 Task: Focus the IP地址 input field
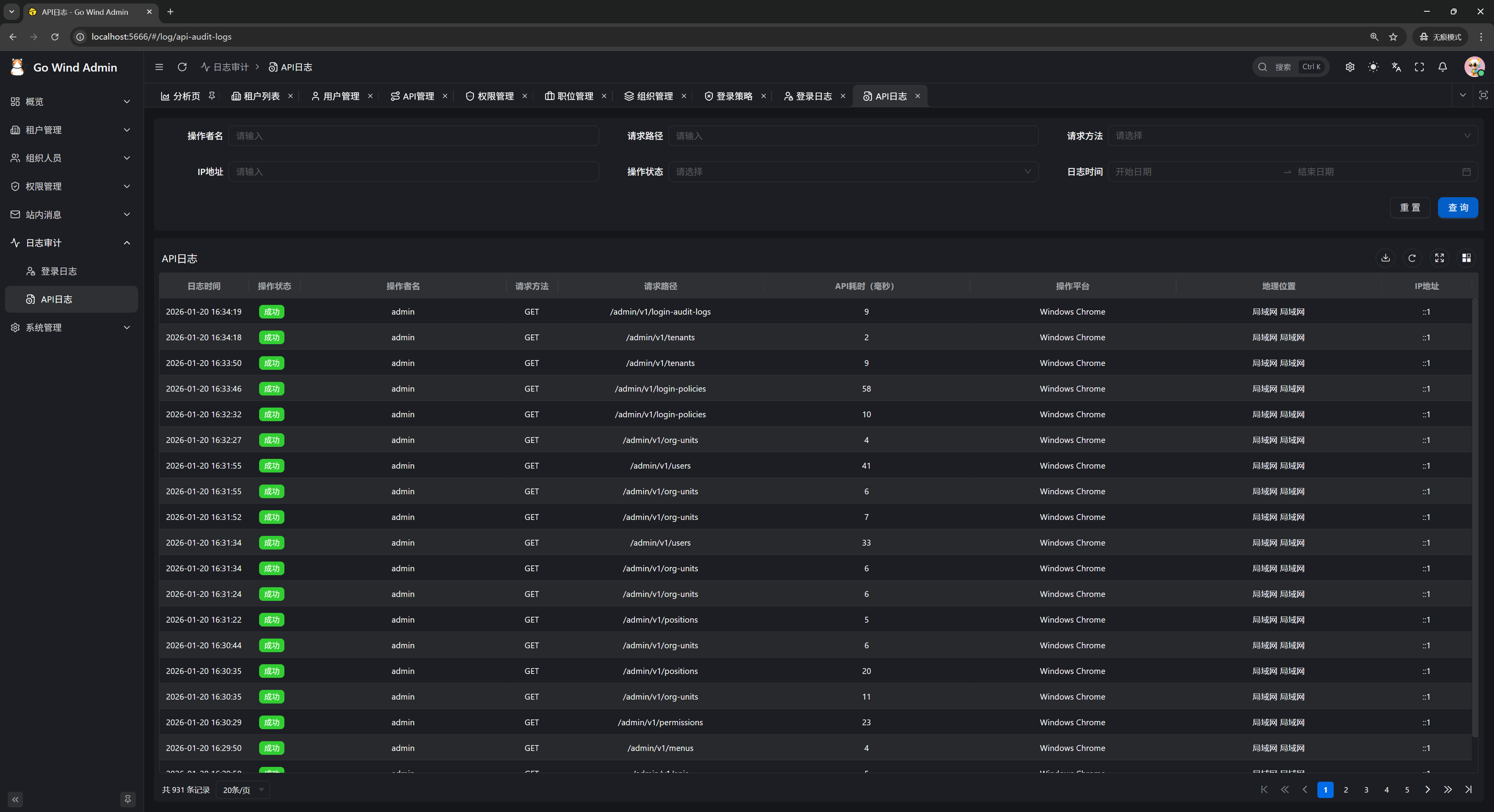(x=414, y=171)
